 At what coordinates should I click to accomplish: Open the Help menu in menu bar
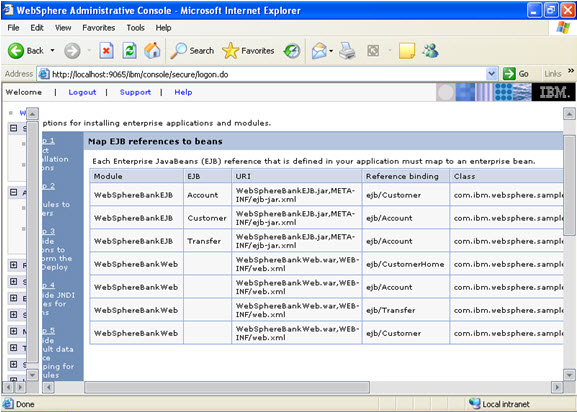click(x=163, y=28)
